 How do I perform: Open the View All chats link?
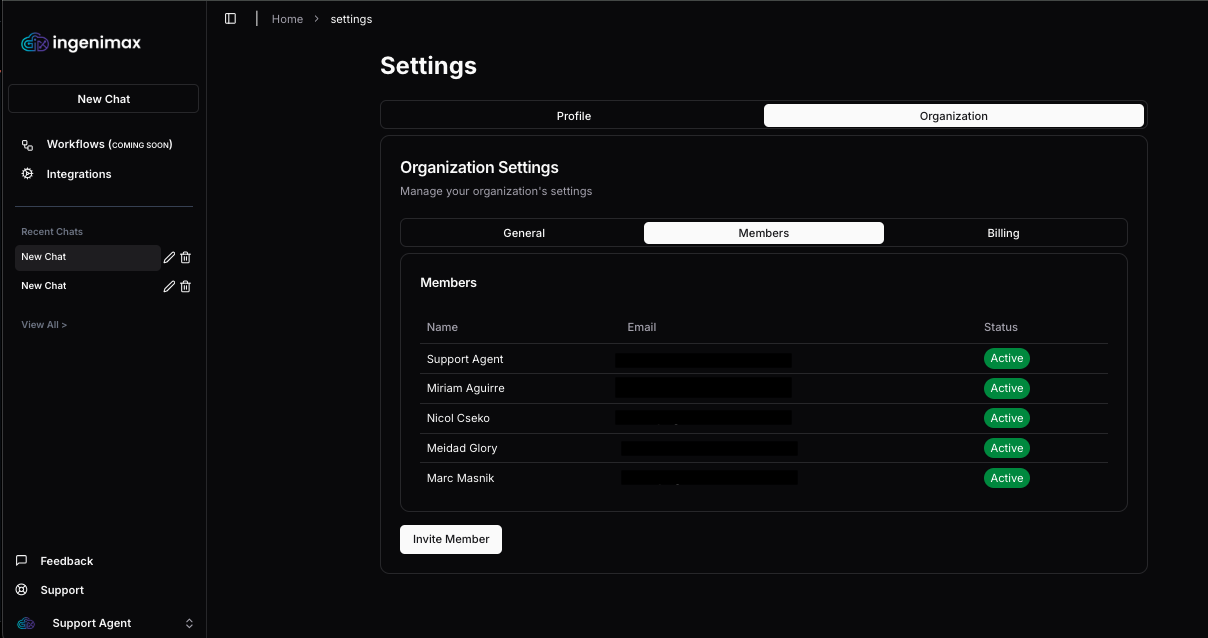pos(44,325)
